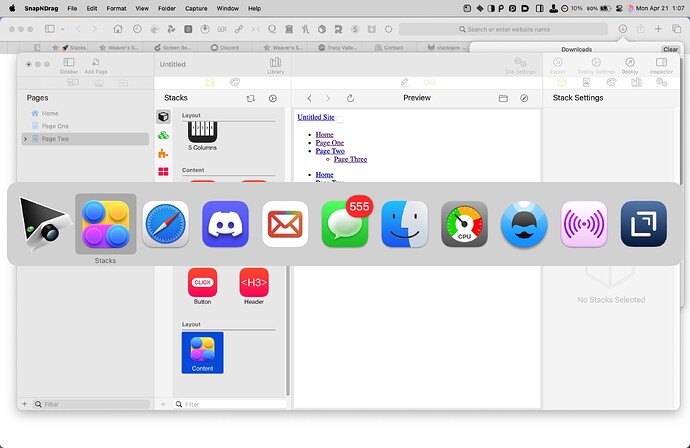This screenshot has width=690, height=448.
Task: Click the Export toolbar icon
Action: tap(558, 65)
